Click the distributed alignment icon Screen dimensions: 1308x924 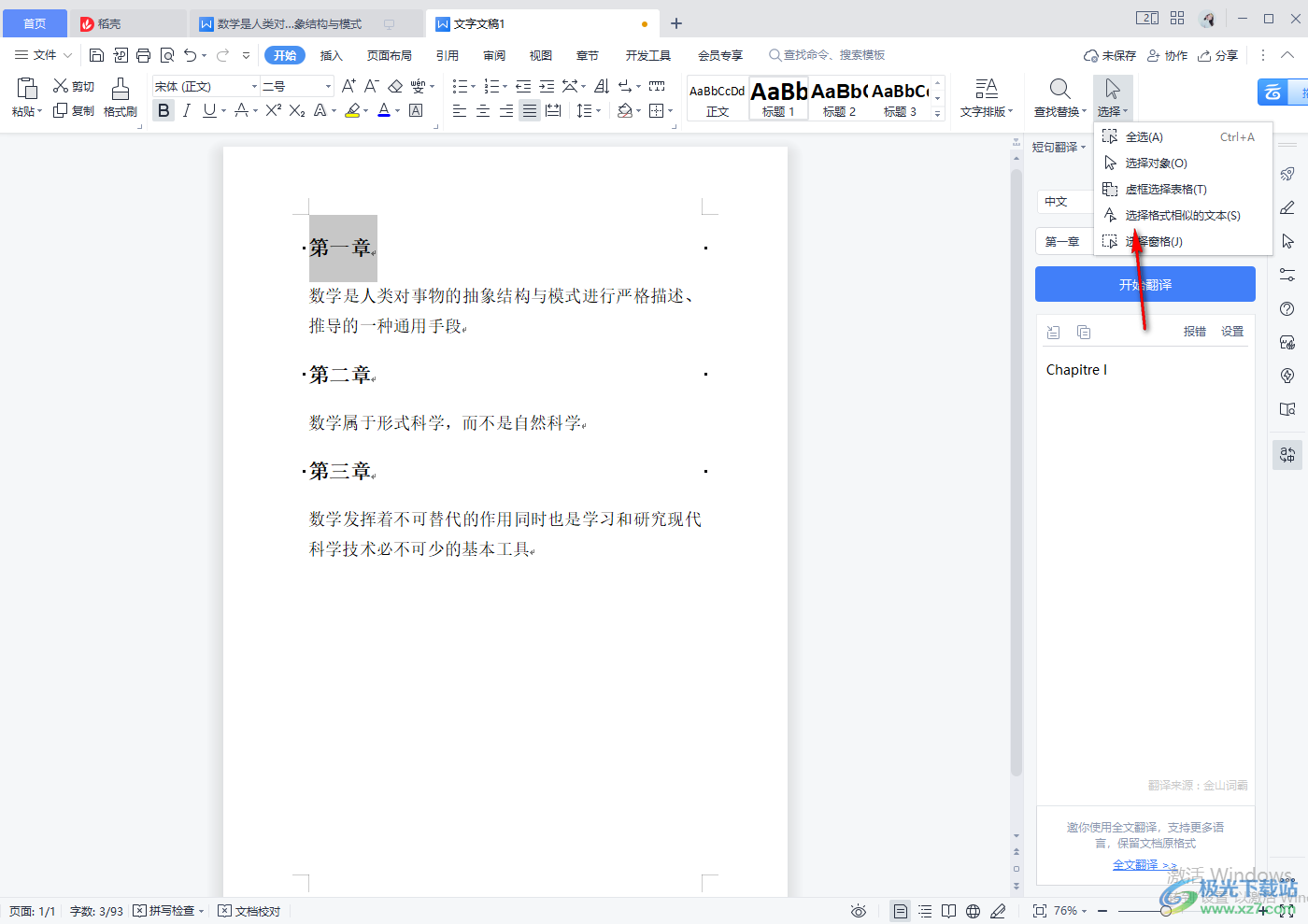(553, 110)
